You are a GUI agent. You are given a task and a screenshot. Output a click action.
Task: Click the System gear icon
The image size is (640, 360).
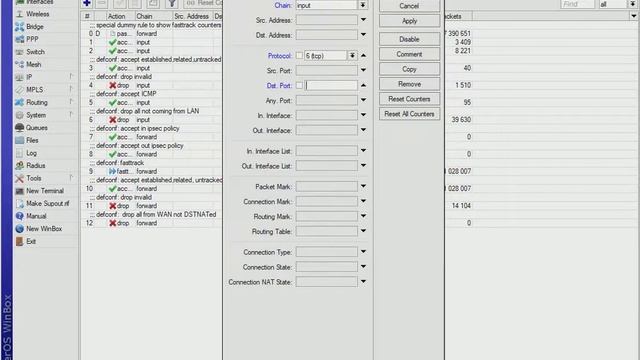pyautogui.click(x=19, y=115)
